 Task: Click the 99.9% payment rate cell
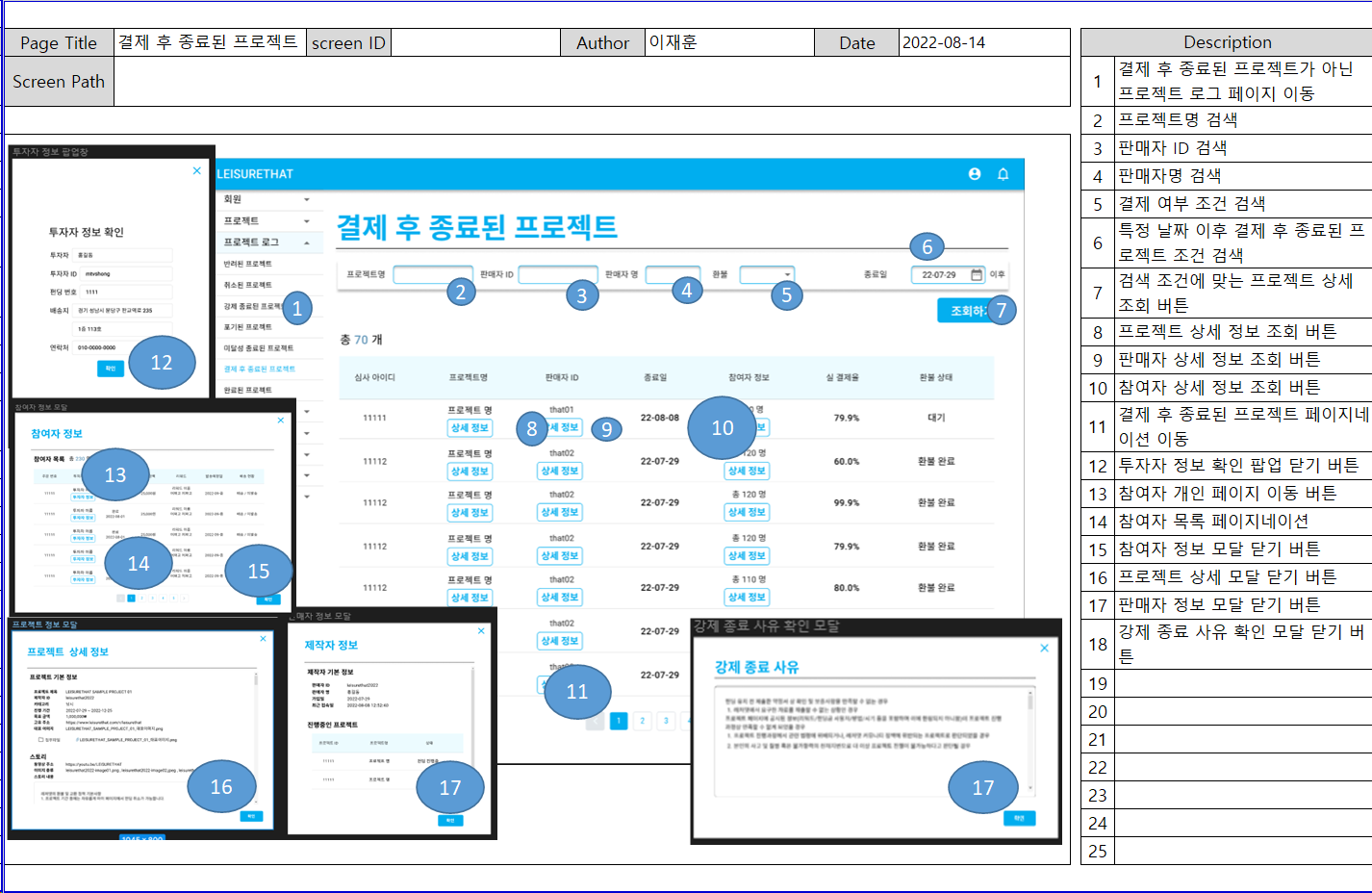click(x=847, y=502)
